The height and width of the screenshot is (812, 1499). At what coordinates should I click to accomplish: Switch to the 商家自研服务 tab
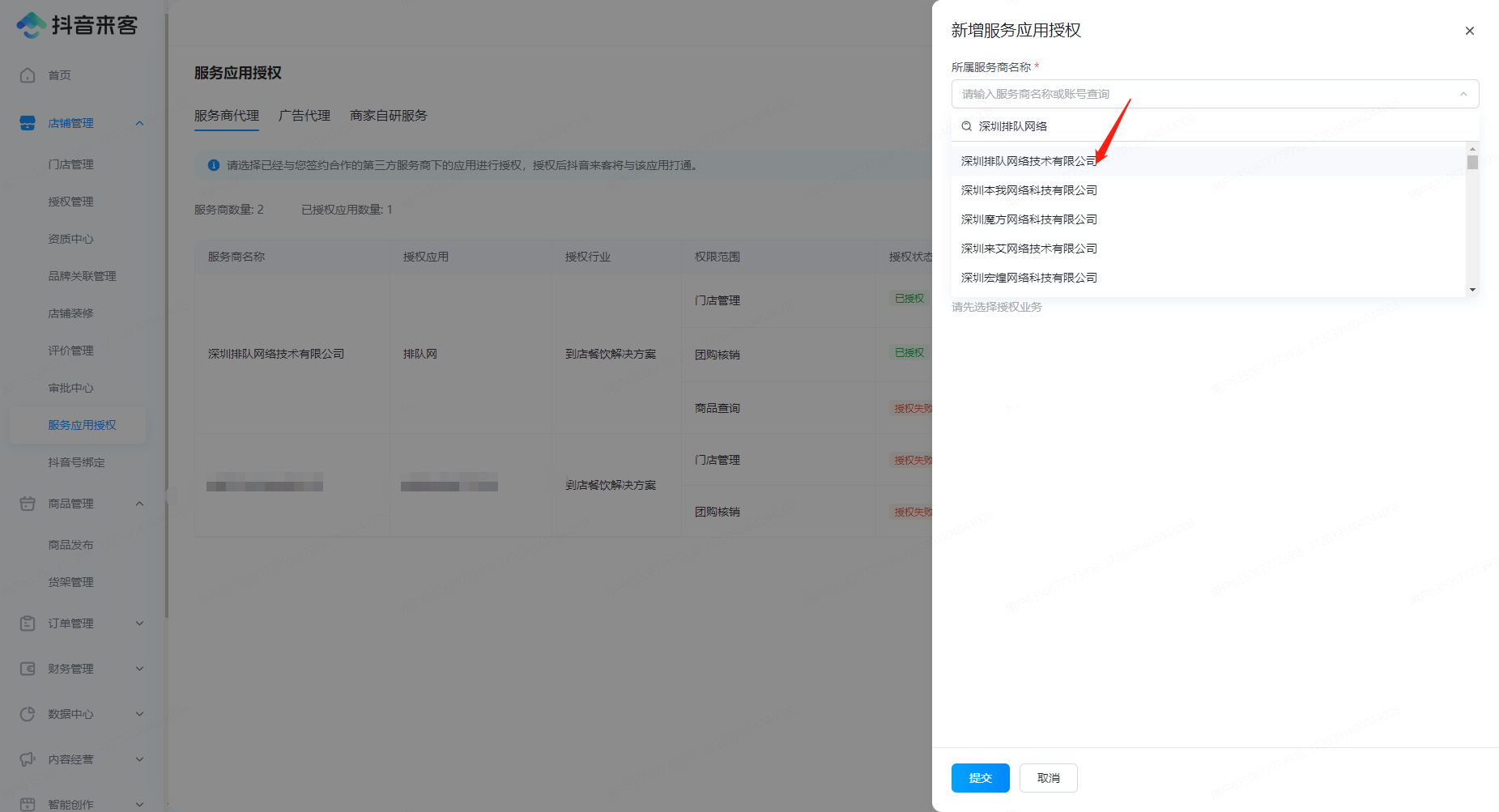click(x=389, y=116)
